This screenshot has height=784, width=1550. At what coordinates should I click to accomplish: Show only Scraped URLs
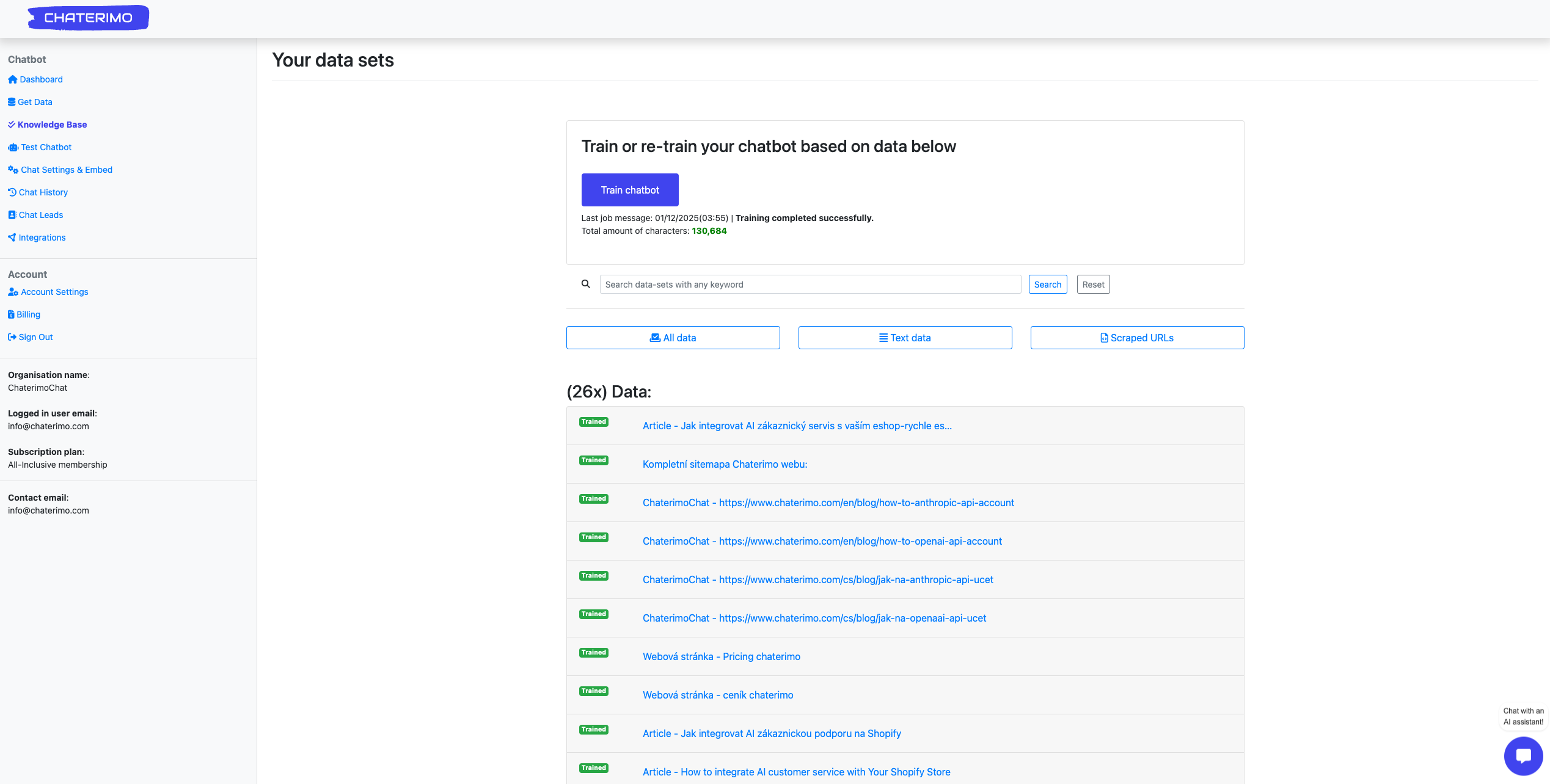coord(1137,338)
